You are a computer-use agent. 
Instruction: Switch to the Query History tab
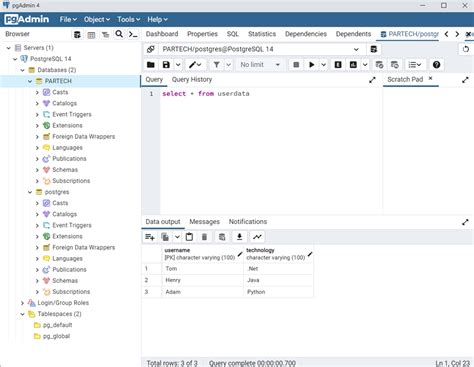(x=192, y=80)
